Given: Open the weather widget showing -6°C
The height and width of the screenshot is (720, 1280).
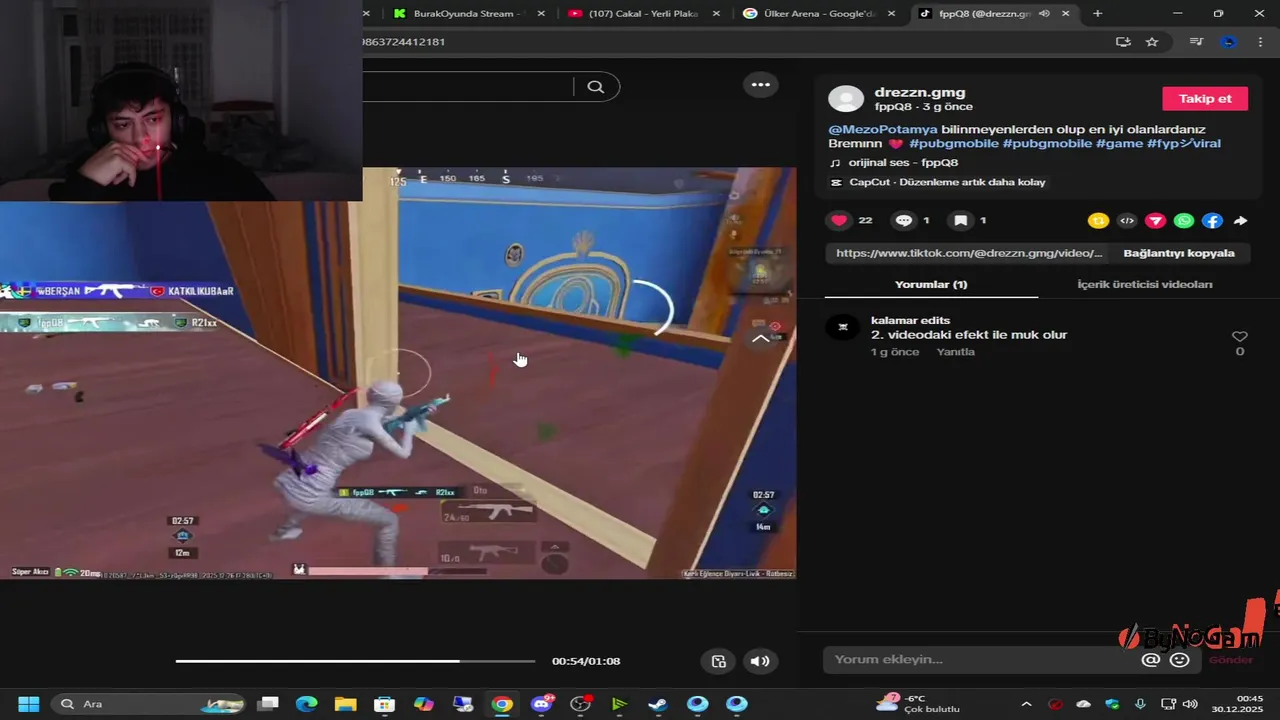Looking at the screenshot, I should point(918,704).
